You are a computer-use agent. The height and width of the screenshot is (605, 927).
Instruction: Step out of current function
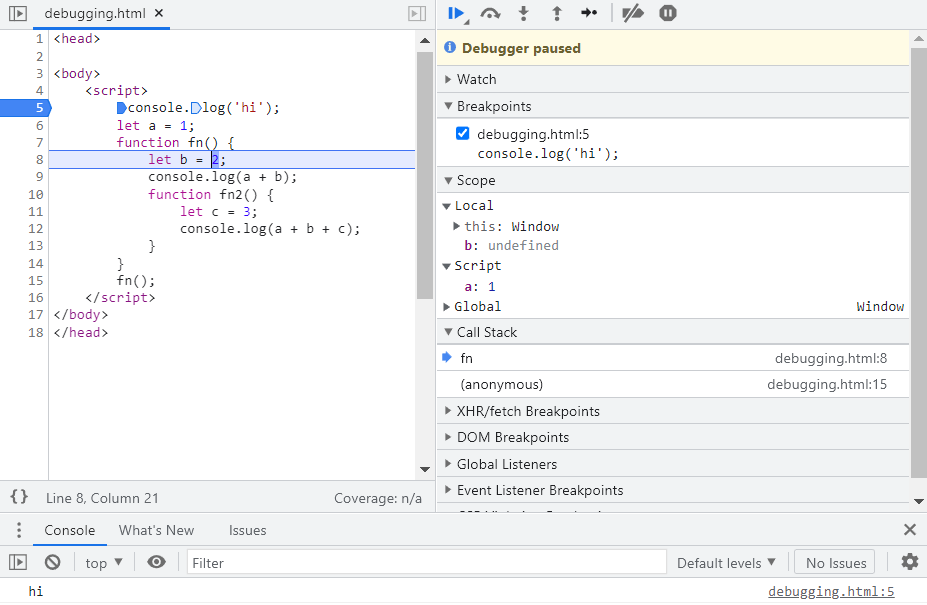tap(556, 13)
